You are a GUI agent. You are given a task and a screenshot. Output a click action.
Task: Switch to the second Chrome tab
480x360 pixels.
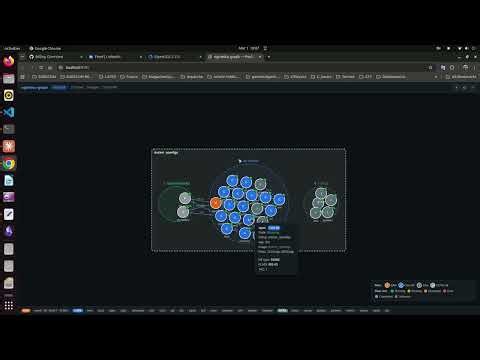pyautogui.click(x=115, y=57)
